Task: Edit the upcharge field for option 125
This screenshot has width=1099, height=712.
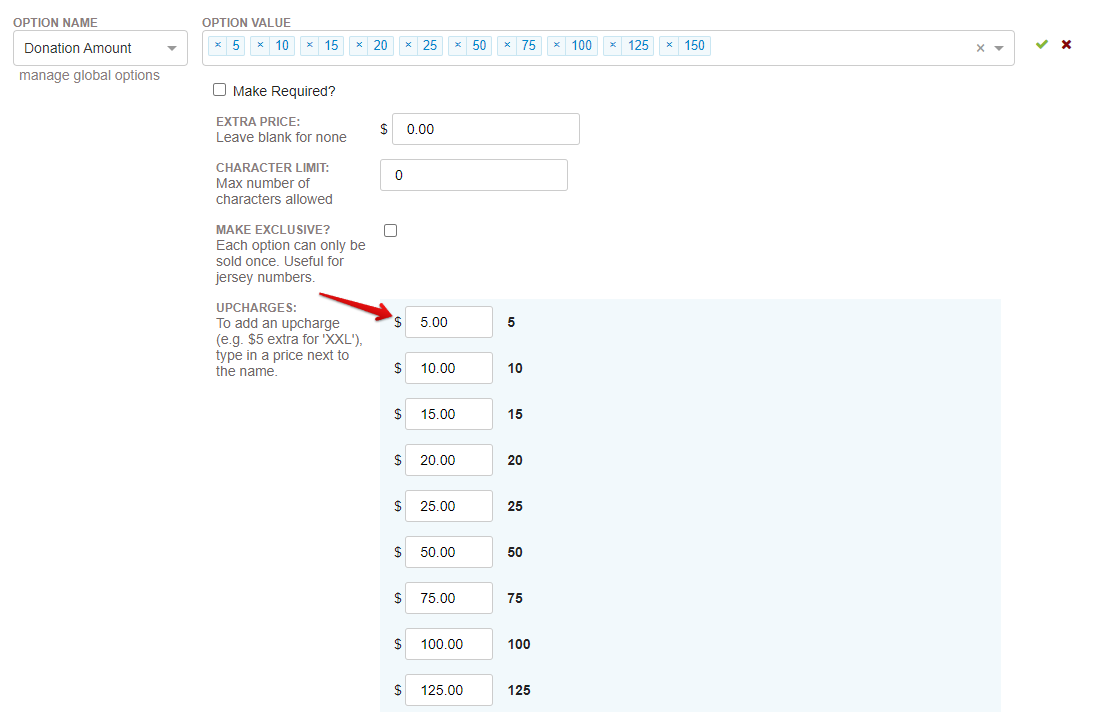Action: (449, 690)
